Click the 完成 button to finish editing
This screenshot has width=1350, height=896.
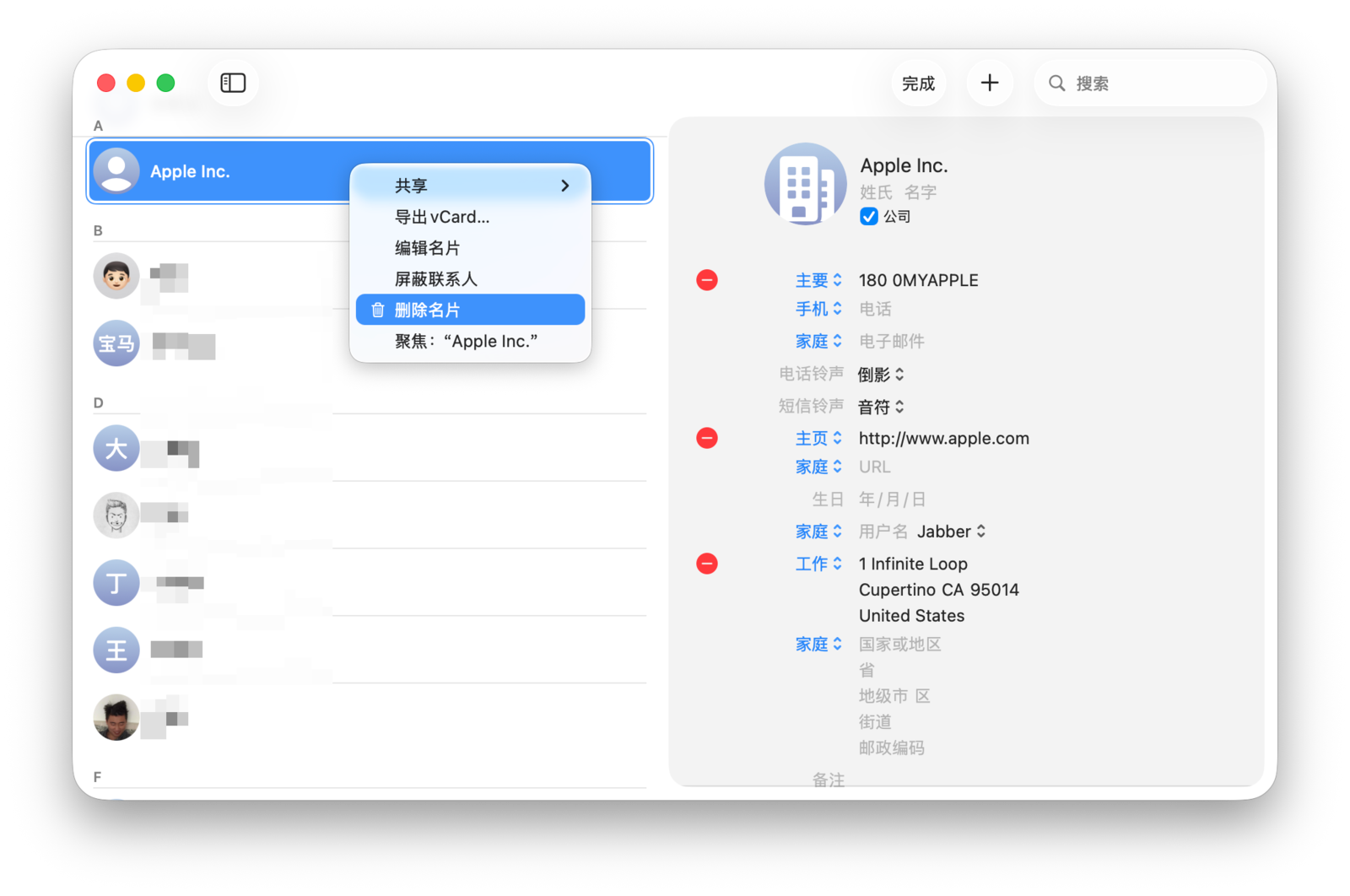[x=918, y=84]
